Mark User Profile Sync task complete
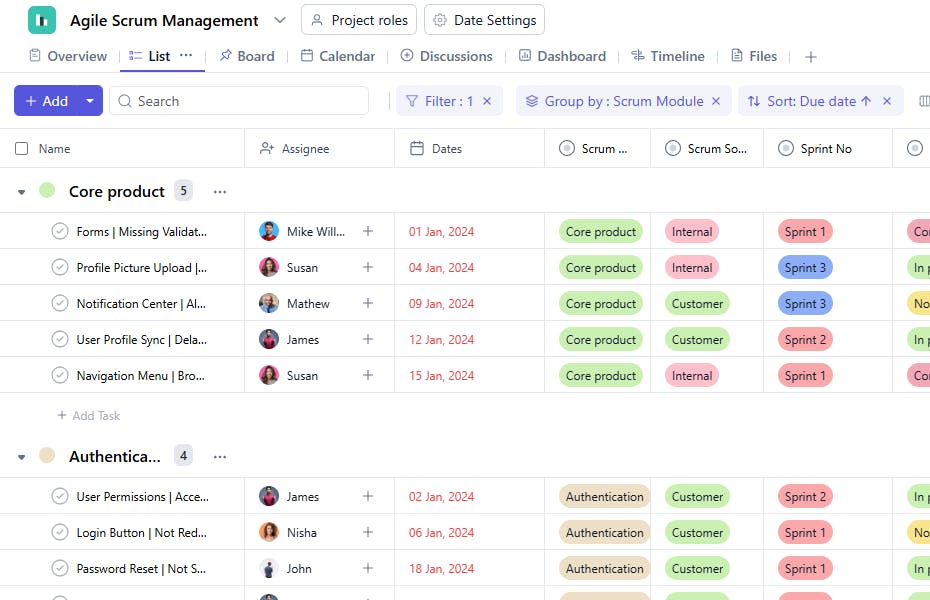The image size is (930, 600). click(x=60, y=339)
